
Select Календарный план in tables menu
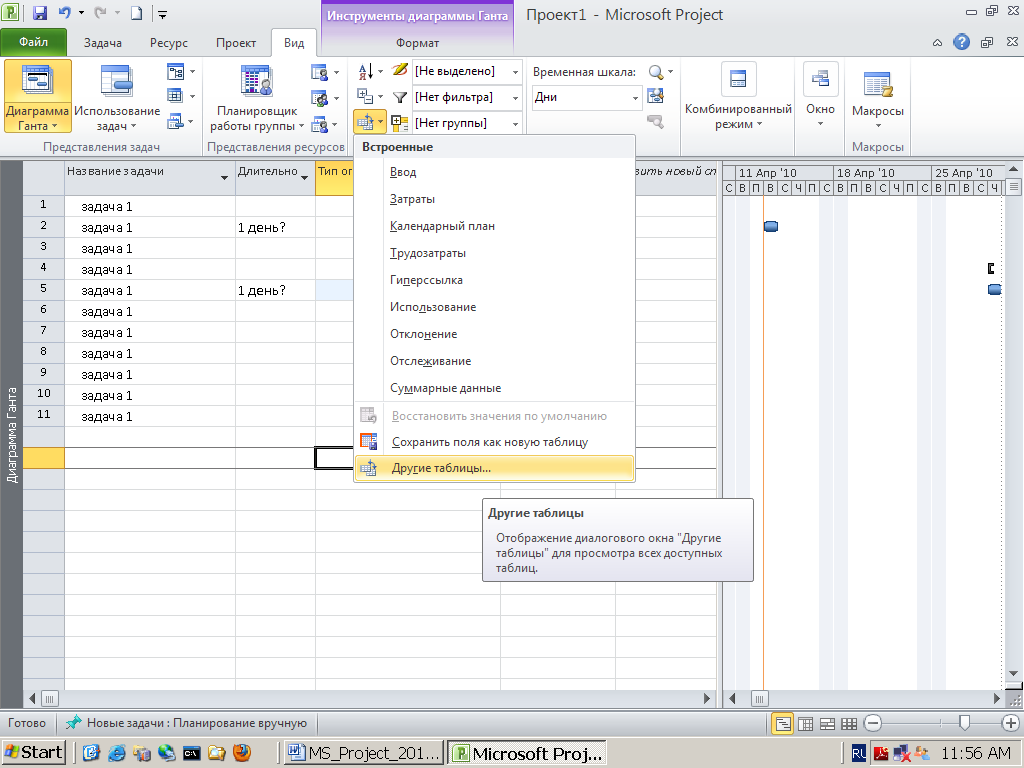494,226
